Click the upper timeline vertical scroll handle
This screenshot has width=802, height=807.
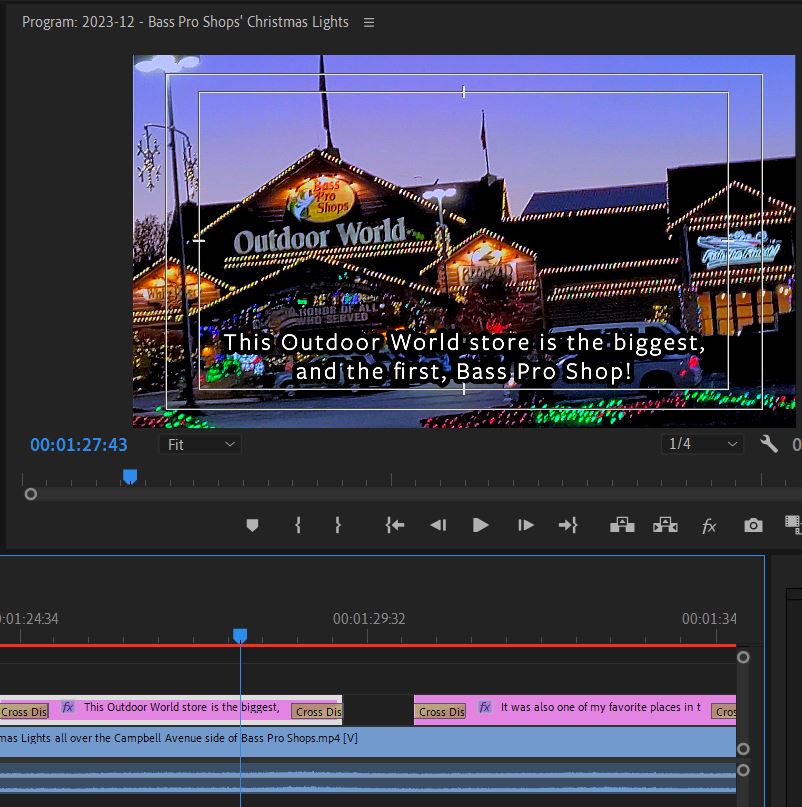point(743,657)
